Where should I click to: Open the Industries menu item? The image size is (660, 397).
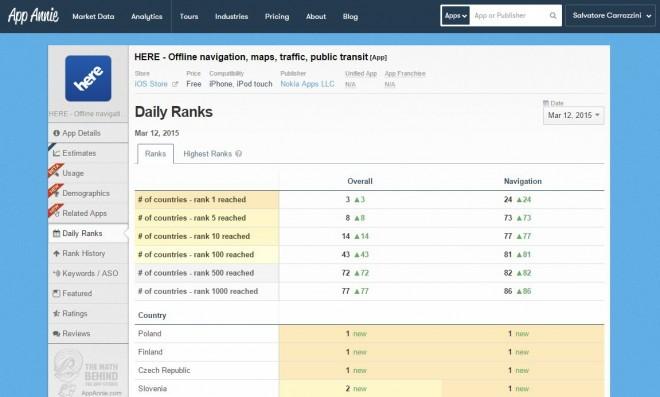[x=232, y=16]
